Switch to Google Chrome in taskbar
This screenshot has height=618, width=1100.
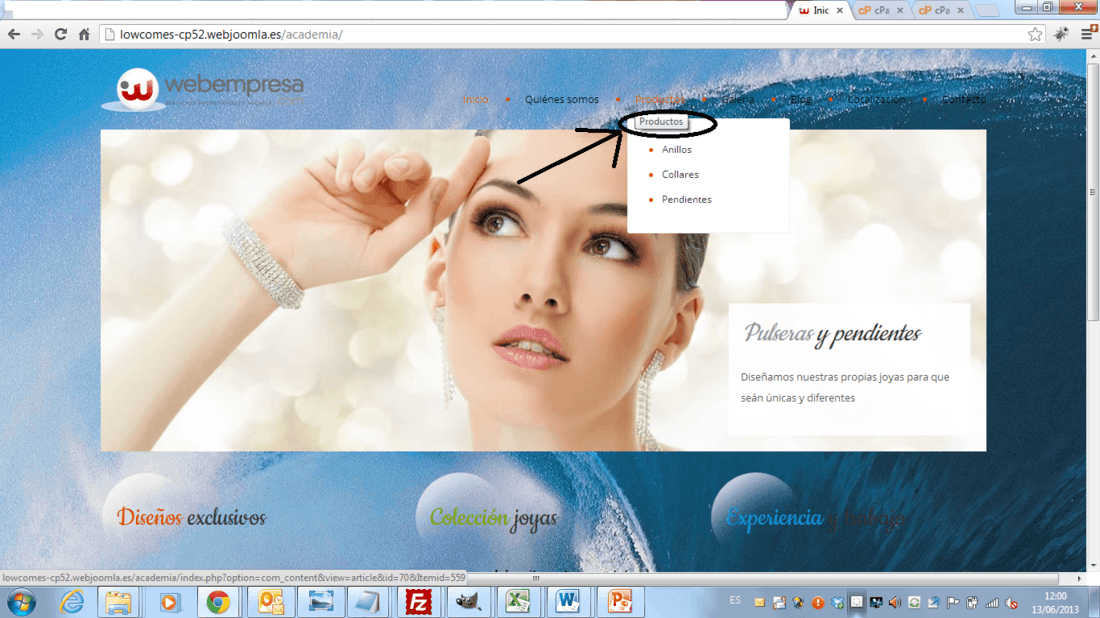point(218,603)
